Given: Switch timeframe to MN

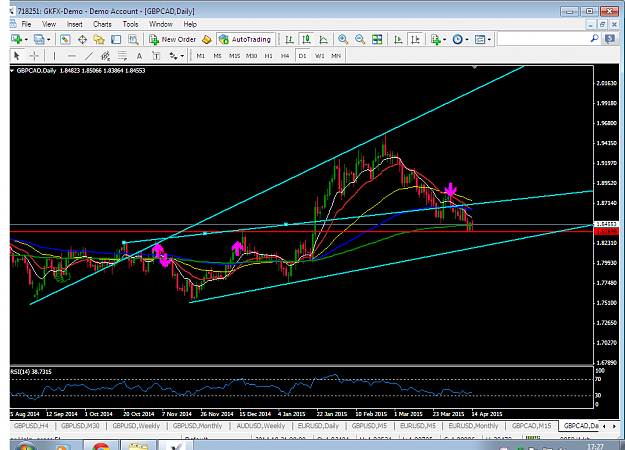Looking at the screenshot, I should click(x=336, y=56).
